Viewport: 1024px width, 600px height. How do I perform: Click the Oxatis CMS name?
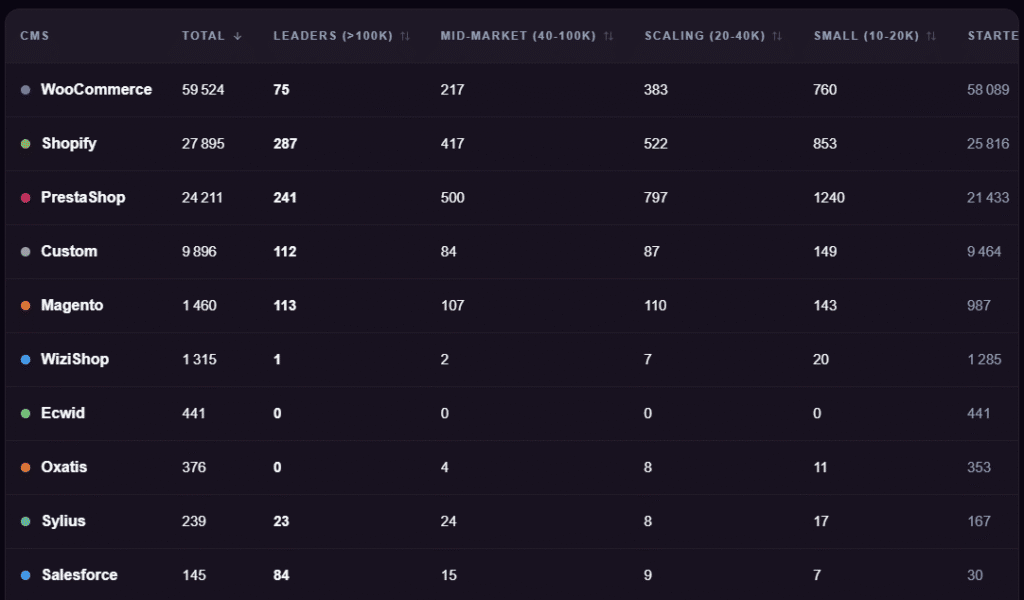pos(64,467)
